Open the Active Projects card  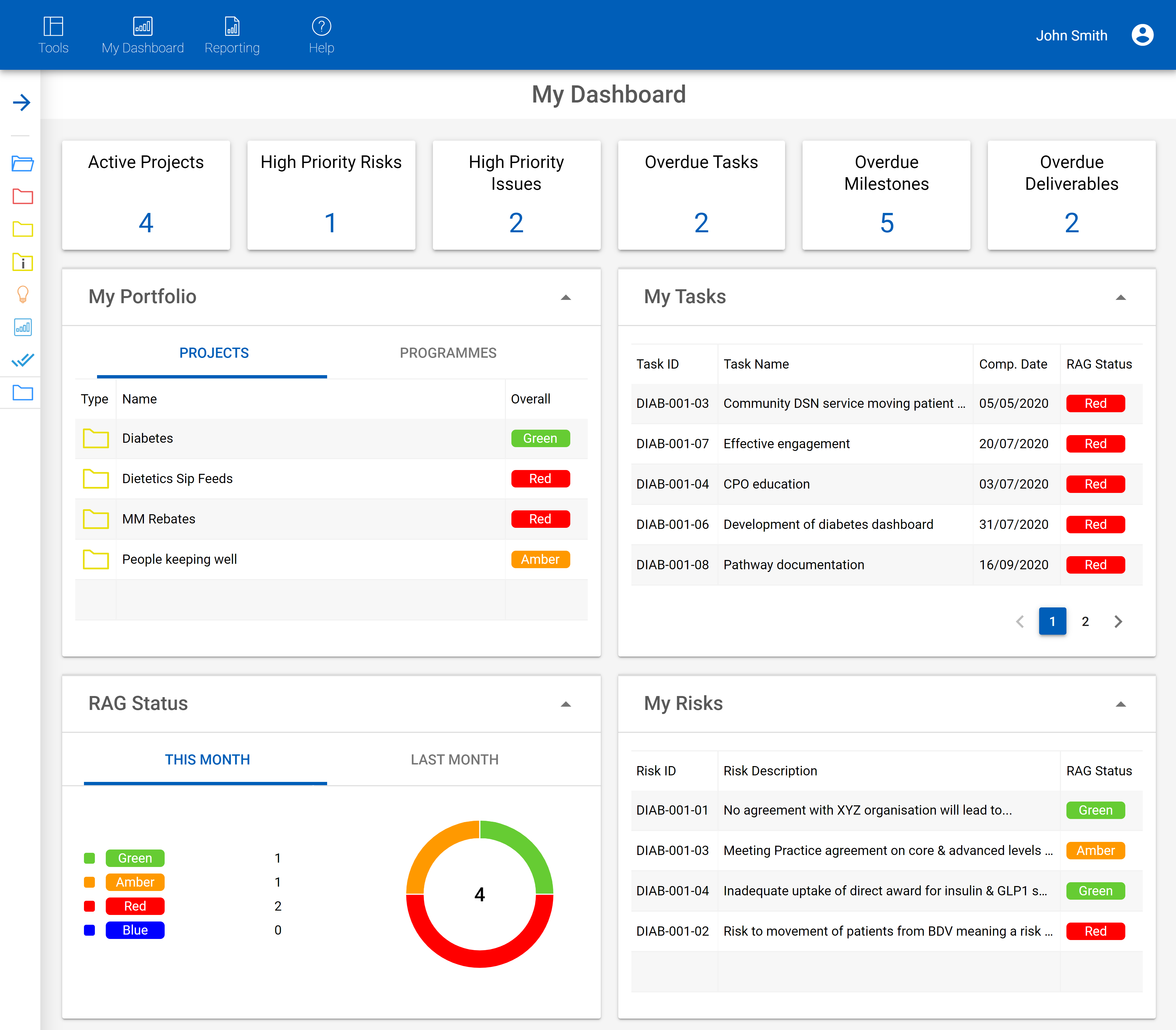click(146, 195)
